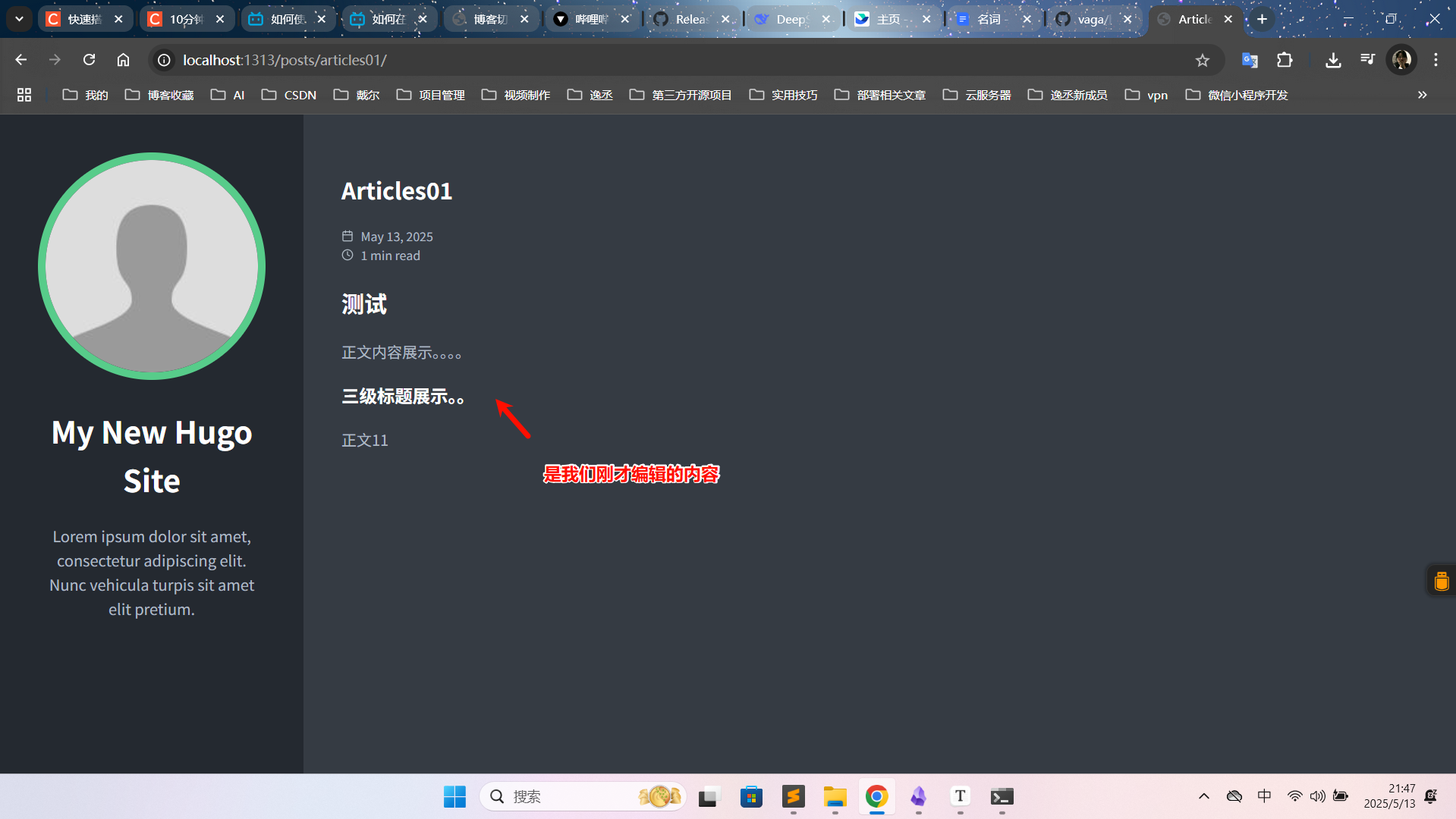View site information icon in address bar
Viewport: 1456px width, 819px height.
point(164,60)
